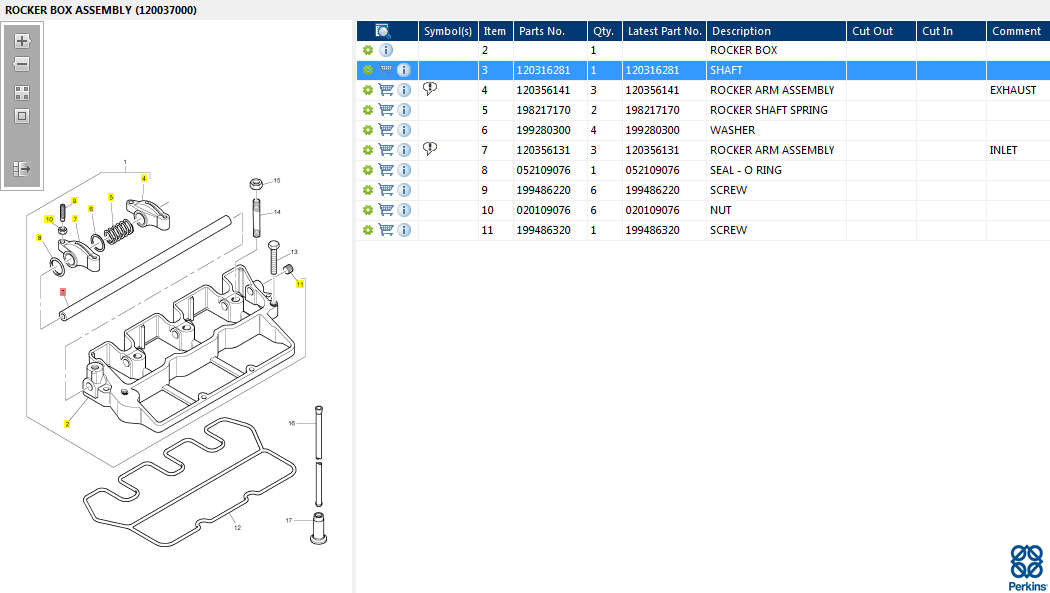Click green gear icon for SEAL - O RING
This screenshot has width=1050, height=593.
click(x=367, y=170)
